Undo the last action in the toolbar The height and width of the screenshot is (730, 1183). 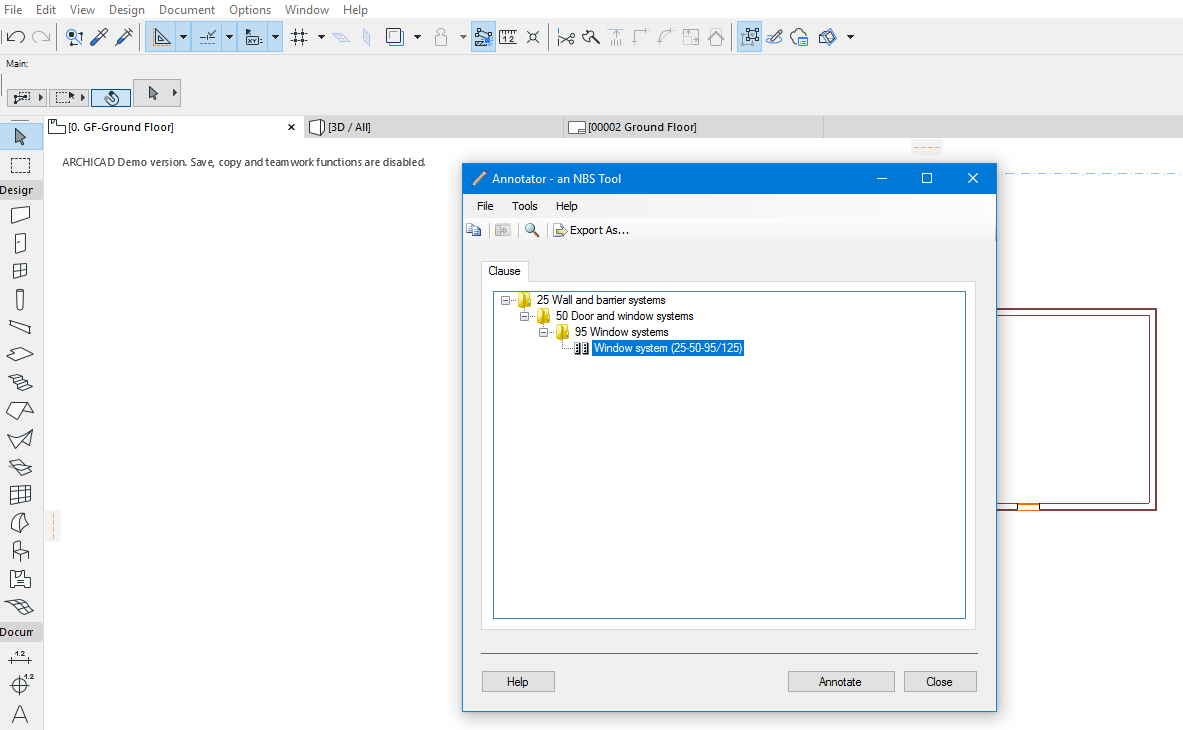click(16, 37)
